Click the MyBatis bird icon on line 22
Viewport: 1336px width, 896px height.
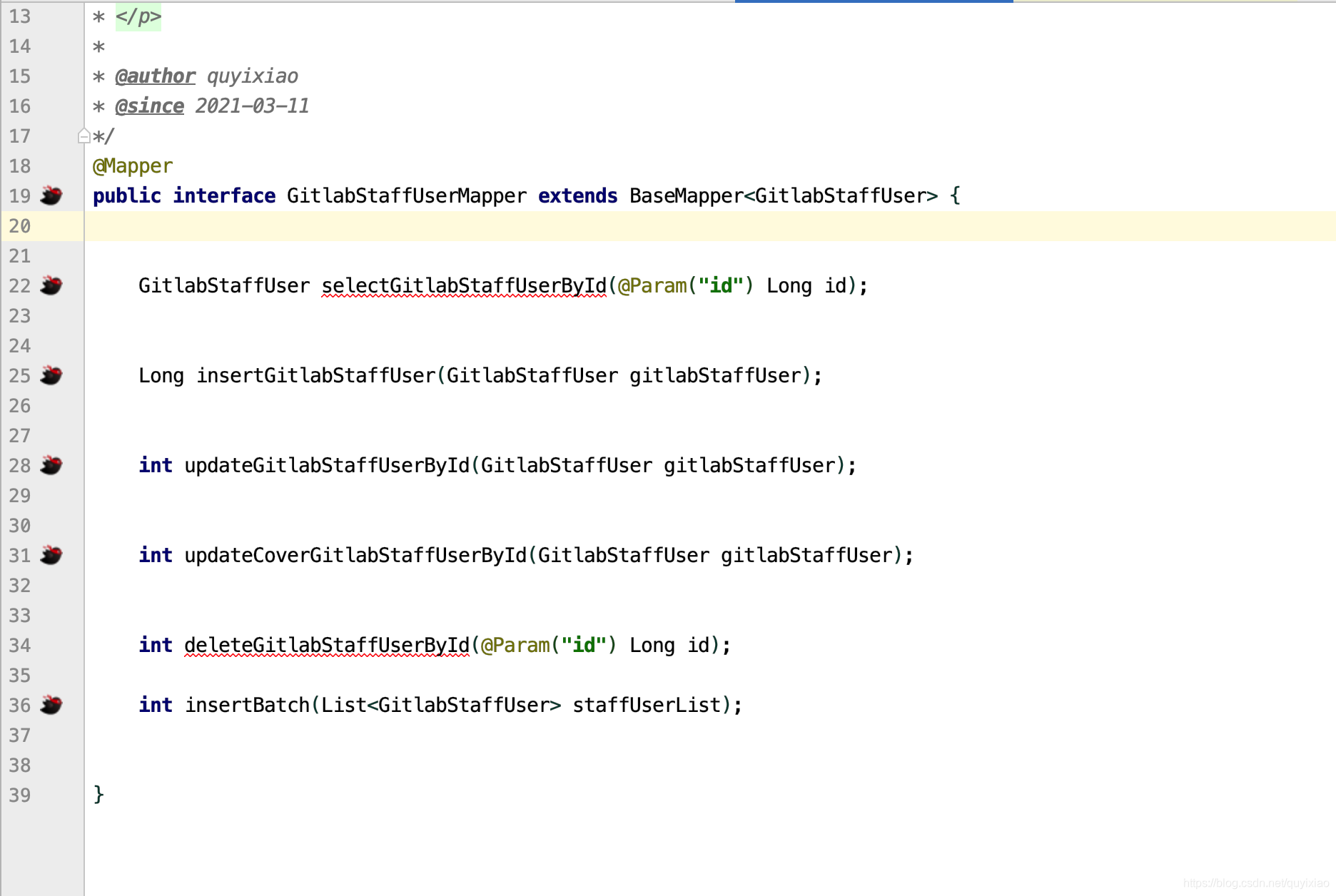(51, 285)
